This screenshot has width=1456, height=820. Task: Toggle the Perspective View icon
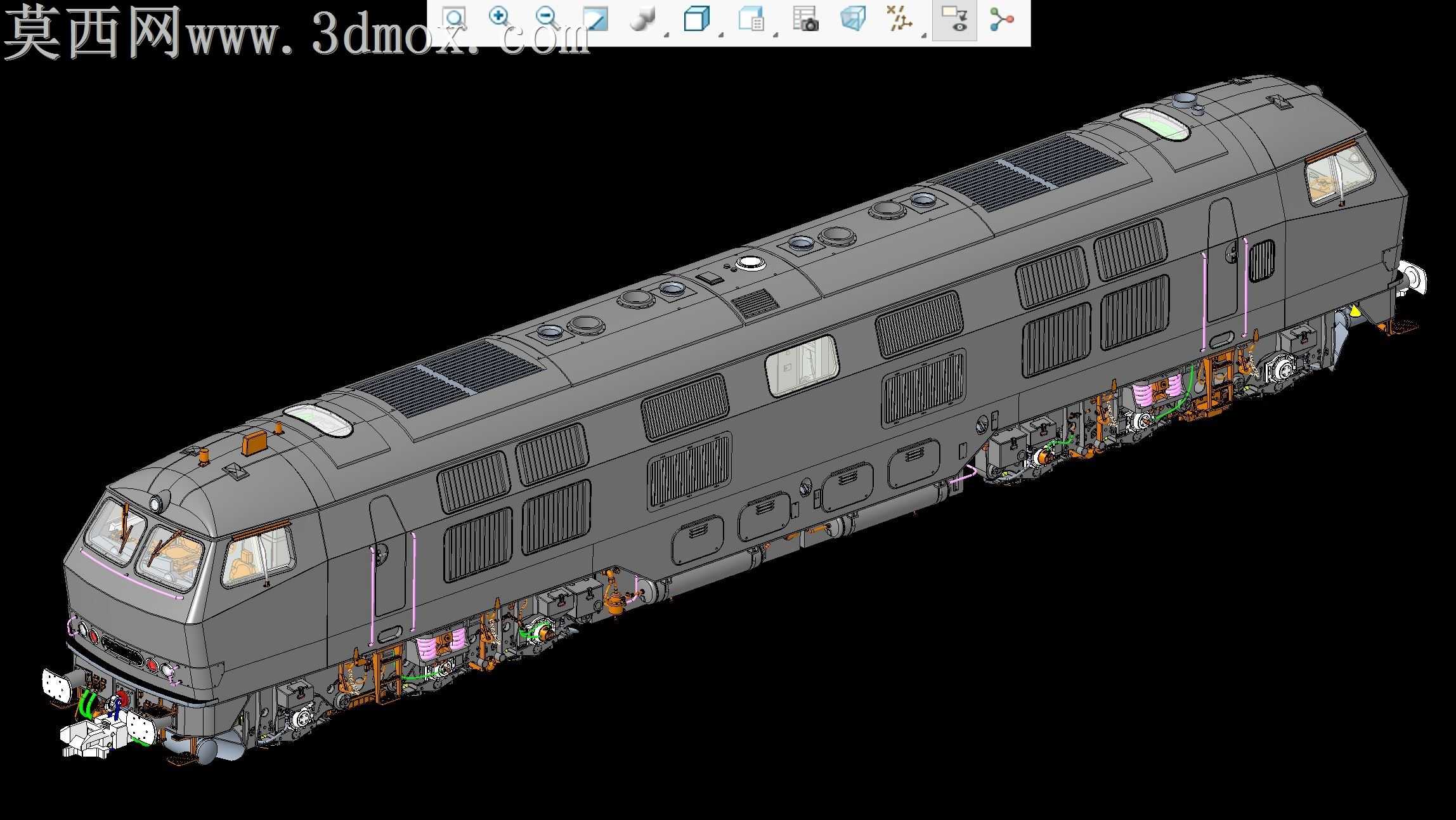(853, 19)
